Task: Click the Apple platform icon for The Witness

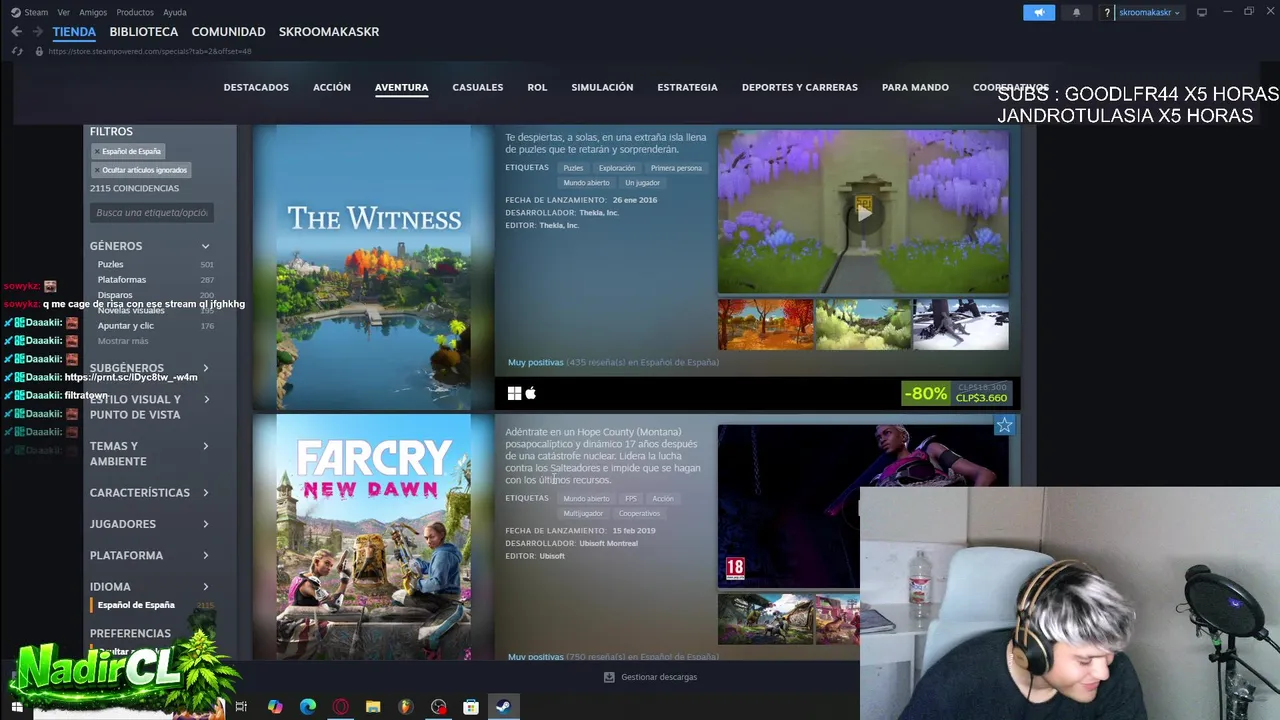Action: click(531, 394)
